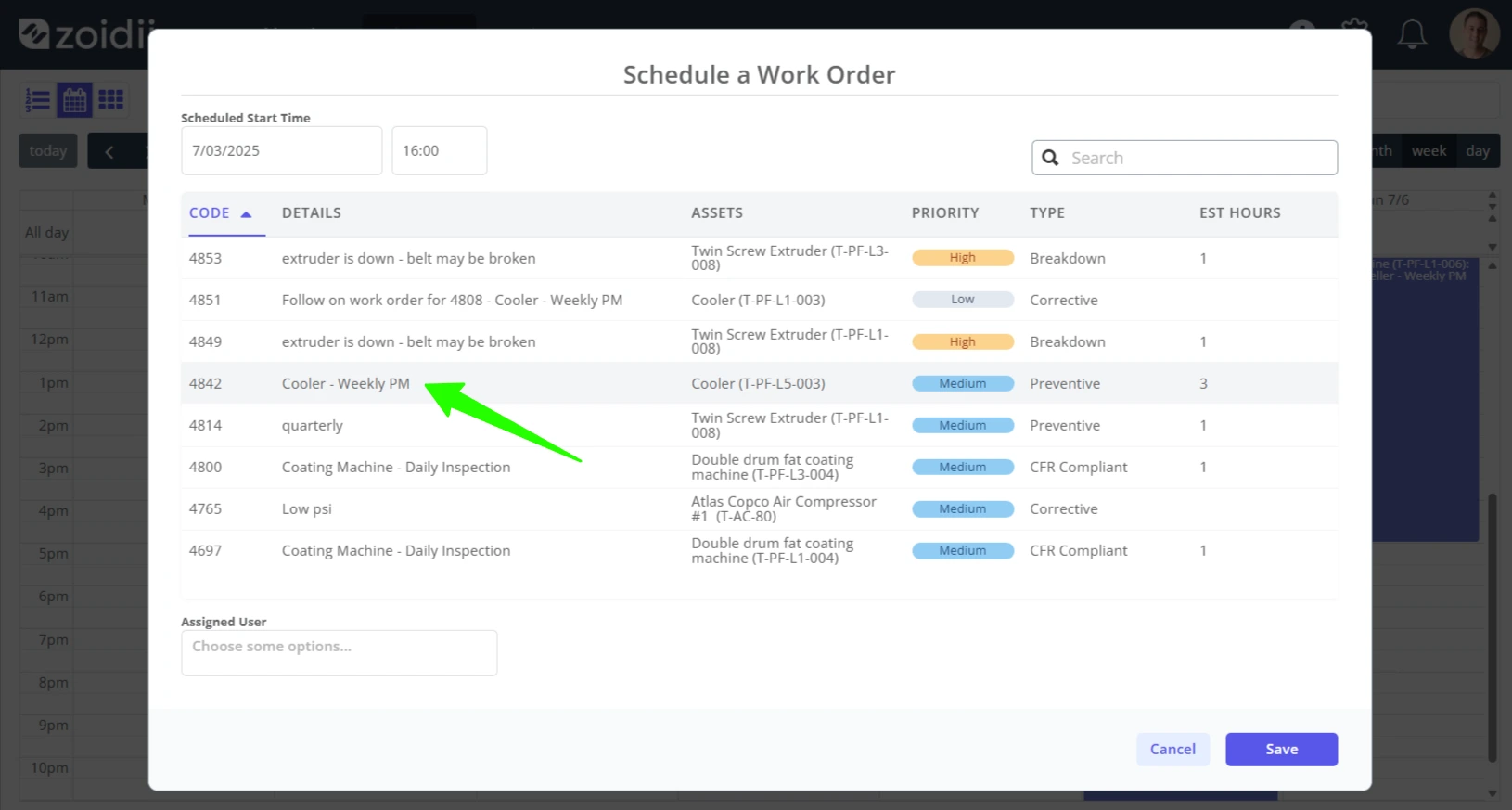Click Medium priority badge in row 4765
Viewport: 1512px width, 810px height.
click(963, 508)
